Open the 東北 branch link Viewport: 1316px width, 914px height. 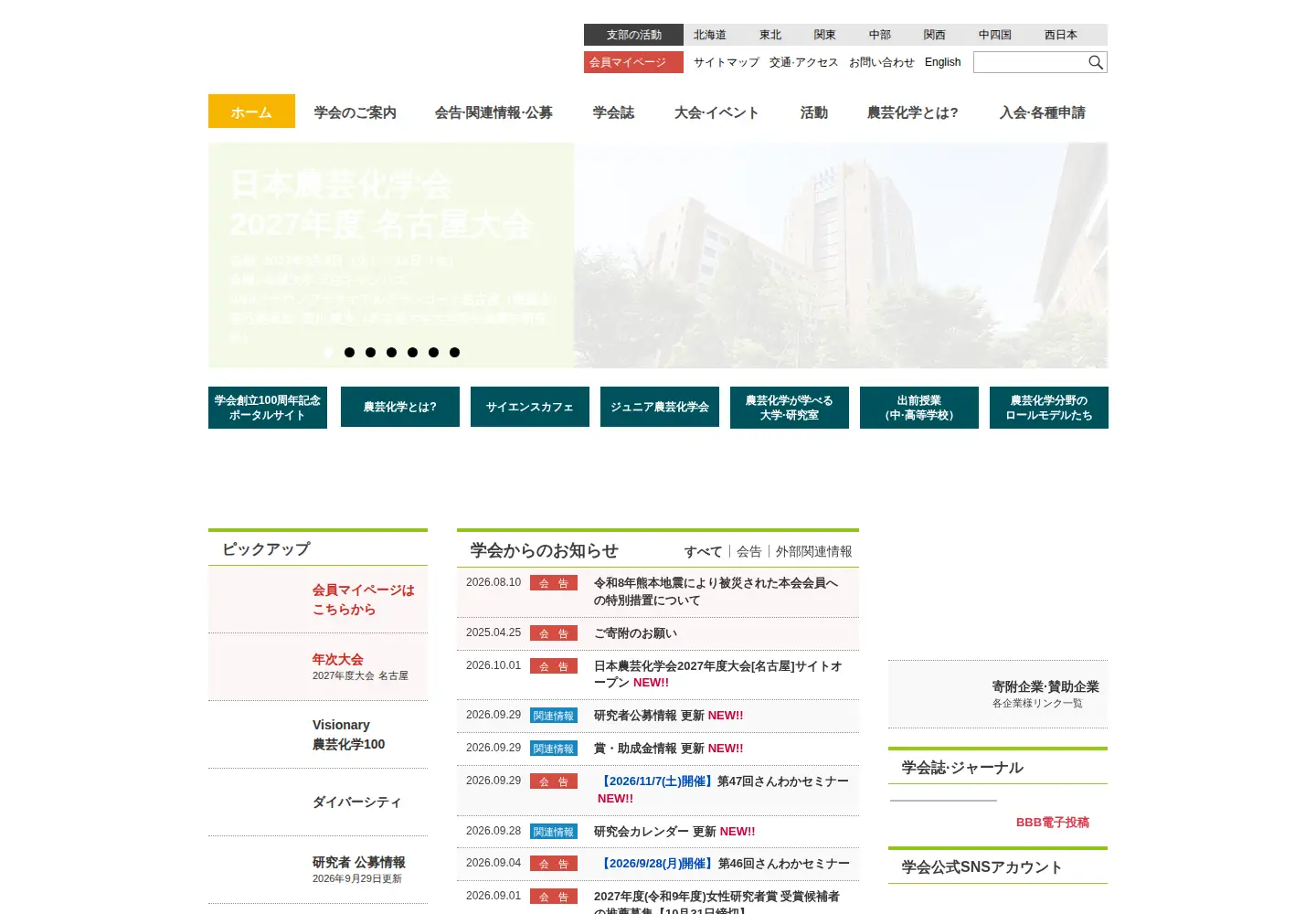tap(770, 35)
